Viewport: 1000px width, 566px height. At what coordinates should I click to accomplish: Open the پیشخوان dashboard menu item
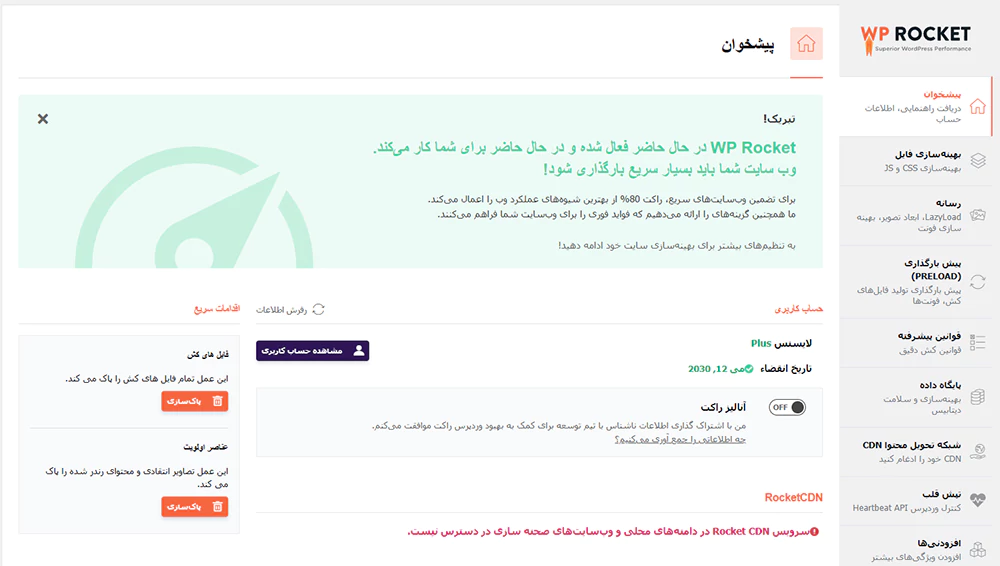click(x=916, y=106)
